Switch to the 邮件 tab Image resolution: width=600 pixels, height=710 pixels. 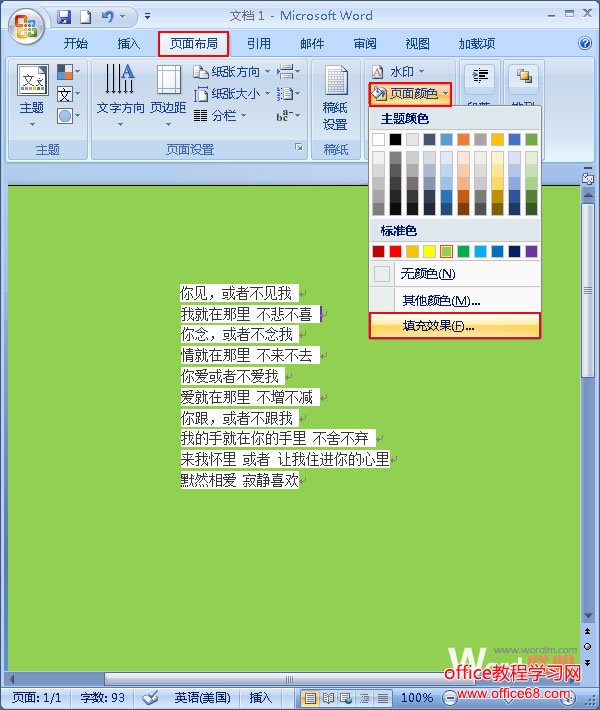[312, 43]
